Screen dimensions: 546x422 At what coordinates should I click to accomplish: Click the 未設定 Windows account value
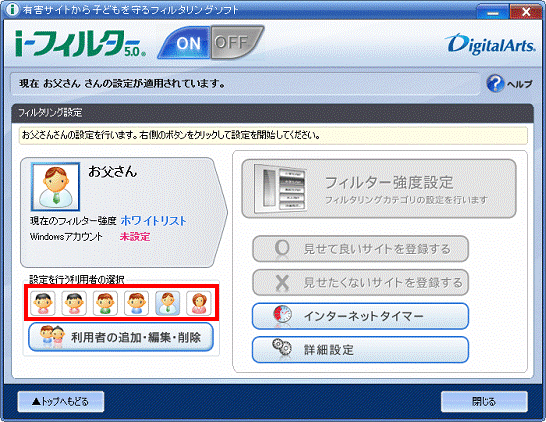click(135, 237)
